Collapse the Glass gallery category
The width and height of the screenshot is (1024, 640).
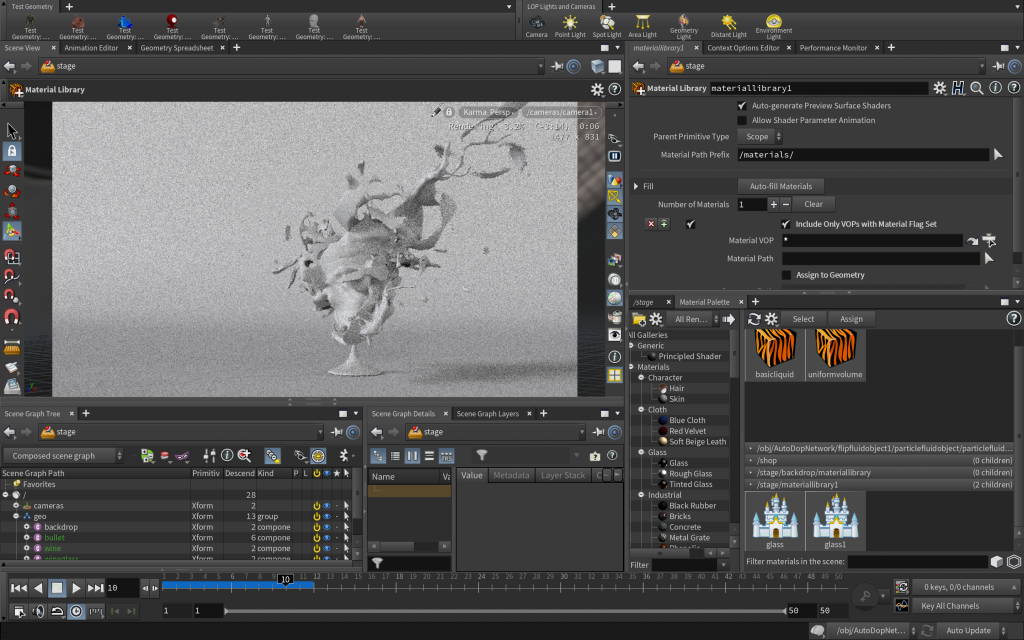[641, 452]
